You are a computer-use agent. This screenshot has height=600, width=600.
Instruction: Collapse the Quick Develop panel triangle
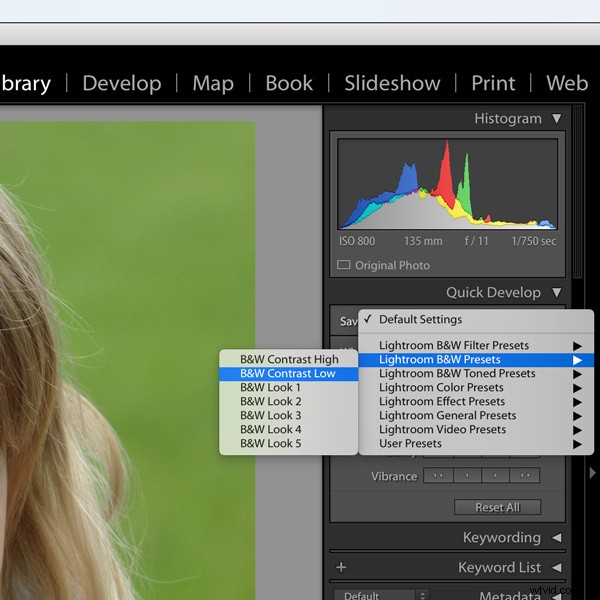(x=557, y=293)
